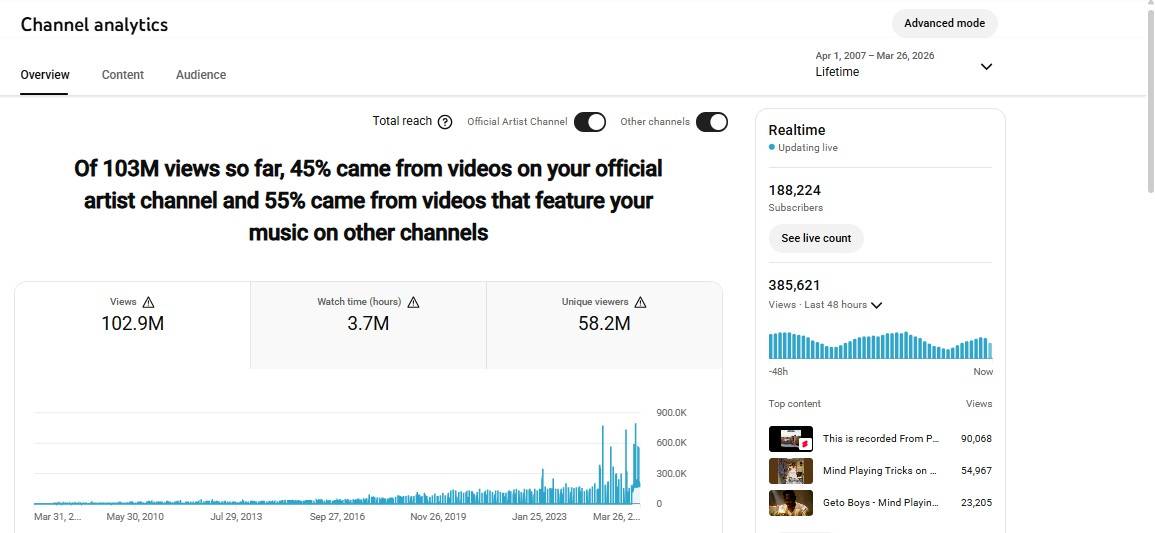The image size is (1155, 533).
Task: Click the blue Updating live indicator dot
Action: [x=772, y=148]
